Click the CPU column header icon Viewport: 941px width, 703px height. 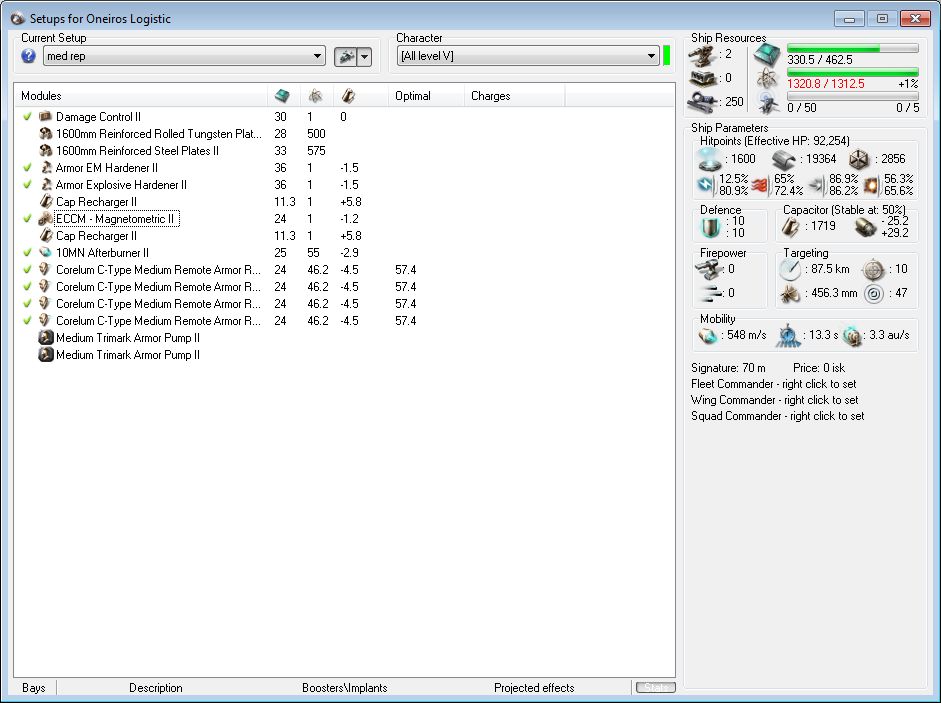tap(282, 95)
